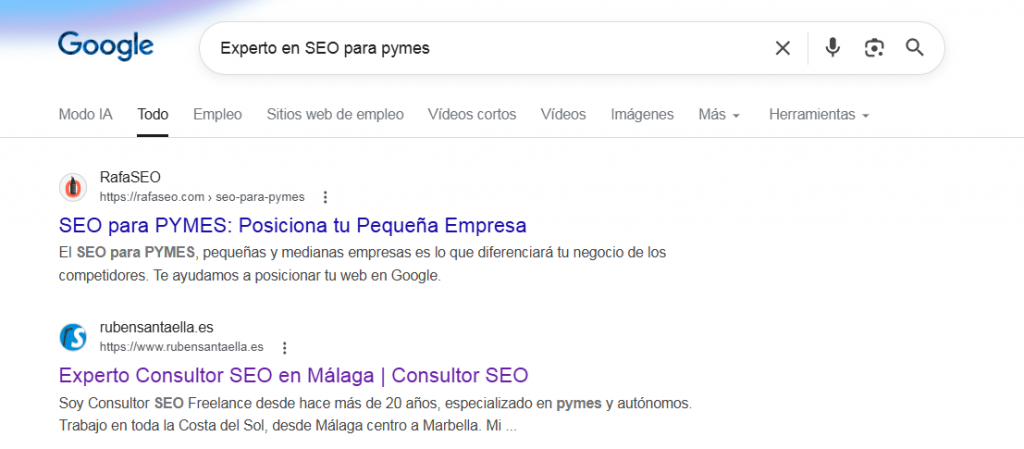Screen dimensions: 1024x449
Task: Open 'SEO para PYMES: Posiciona tu Pequeña Empresa' result
Action: point(293,226)
